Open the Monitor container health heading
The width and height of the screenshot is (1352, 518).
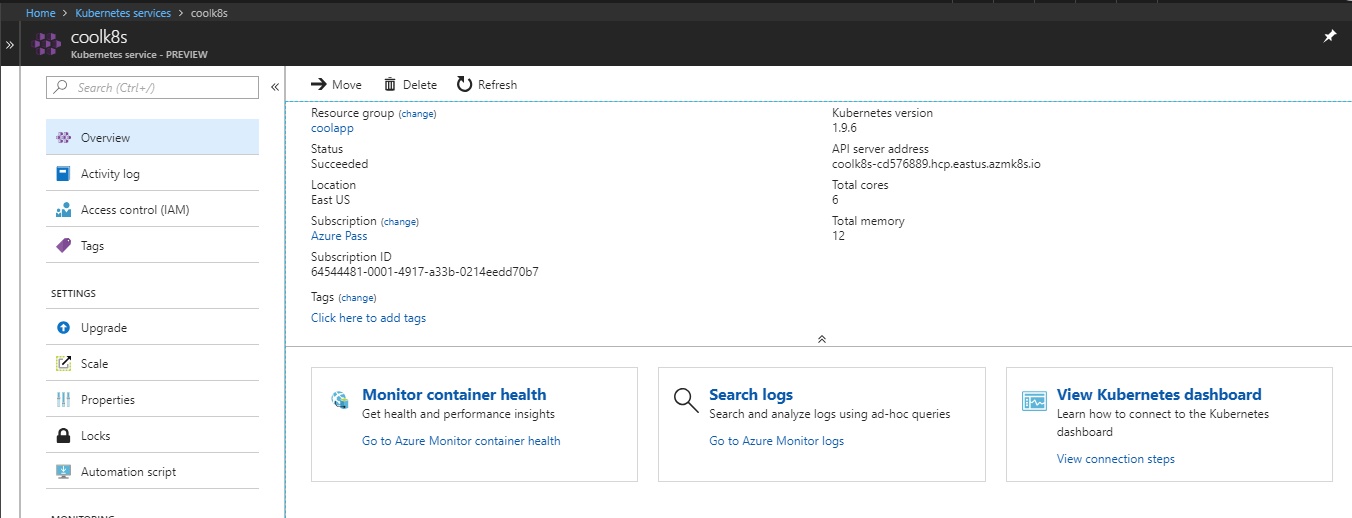[x=454, y=395]
